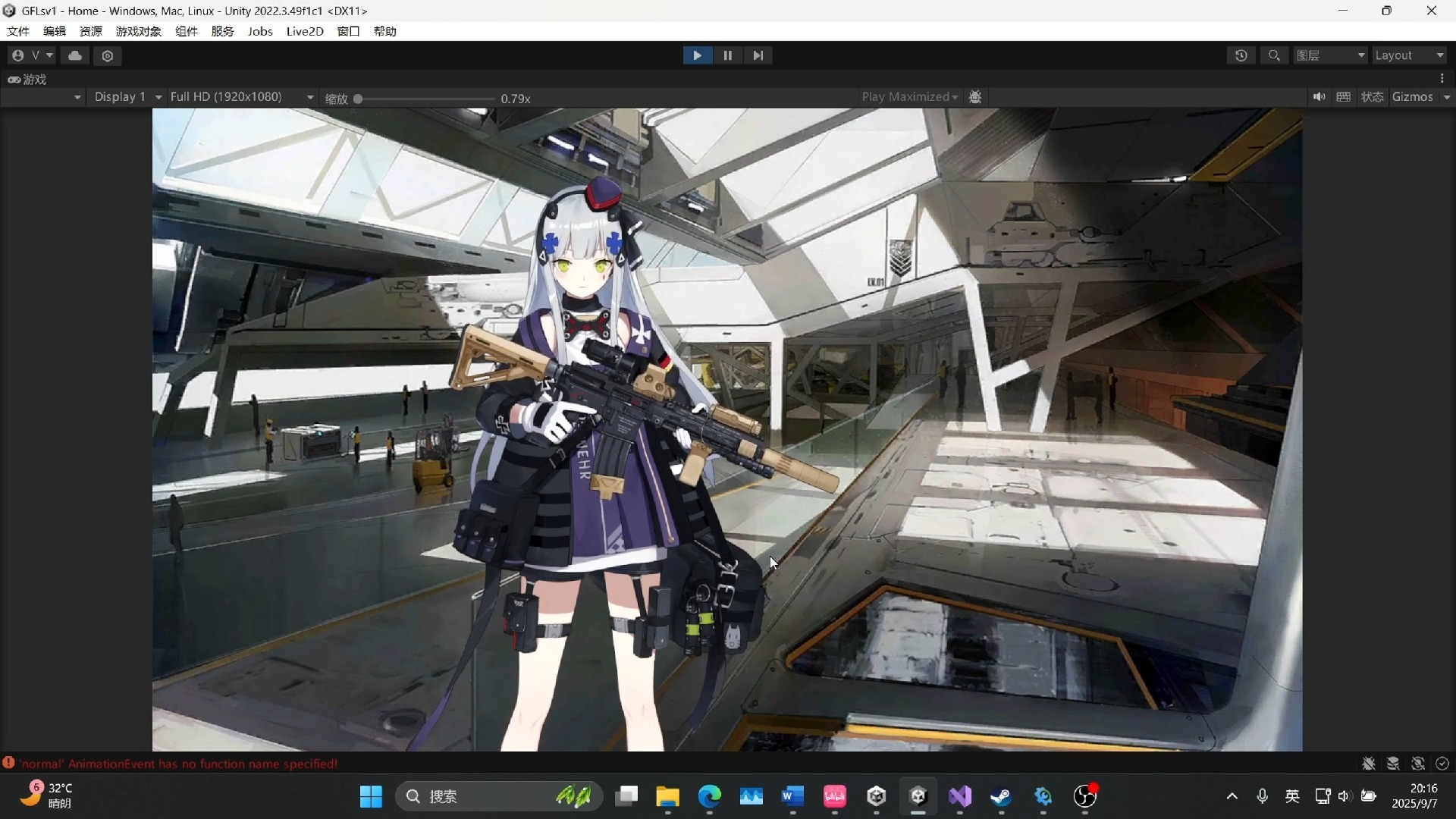Toggle the Frame Debugger bug icon
The height and width of the screenshot is (819, 1456).
976,97
